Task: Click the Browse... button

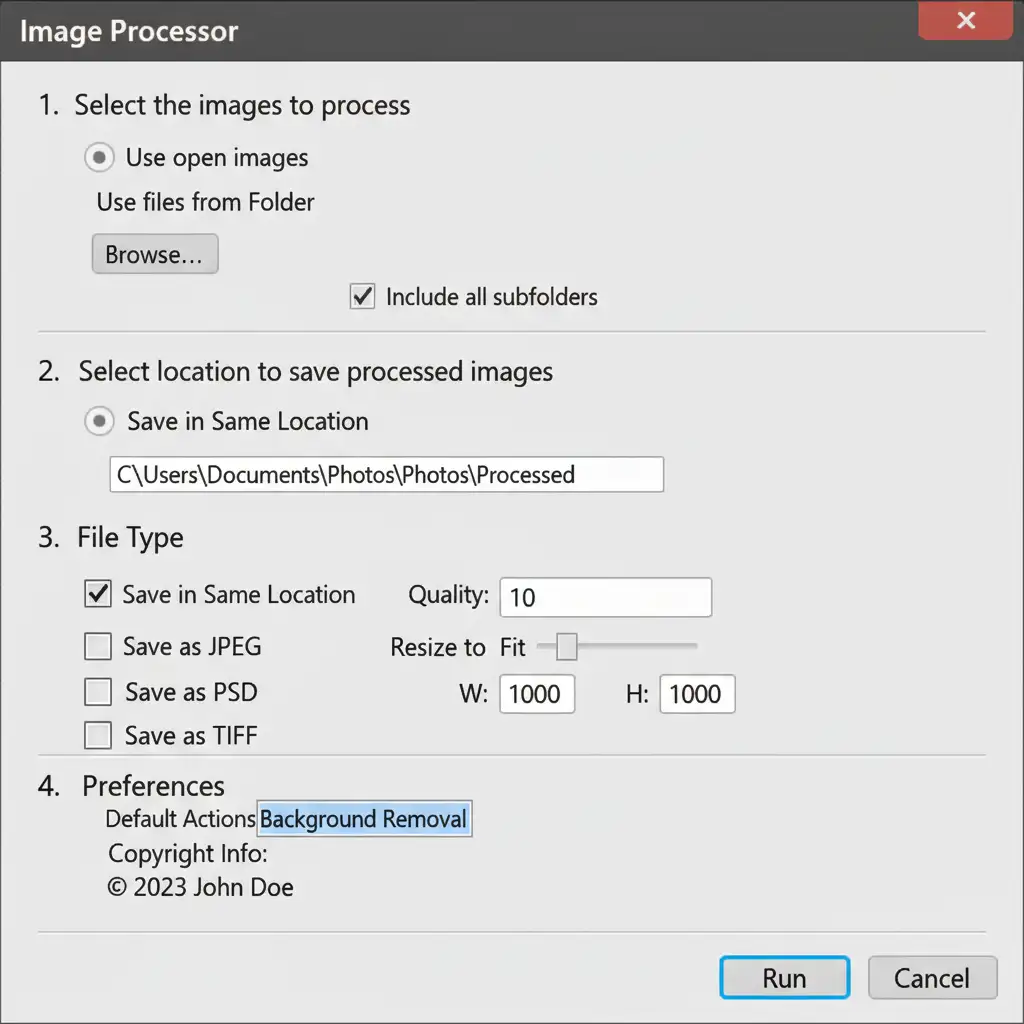Action: pos(154,255)
